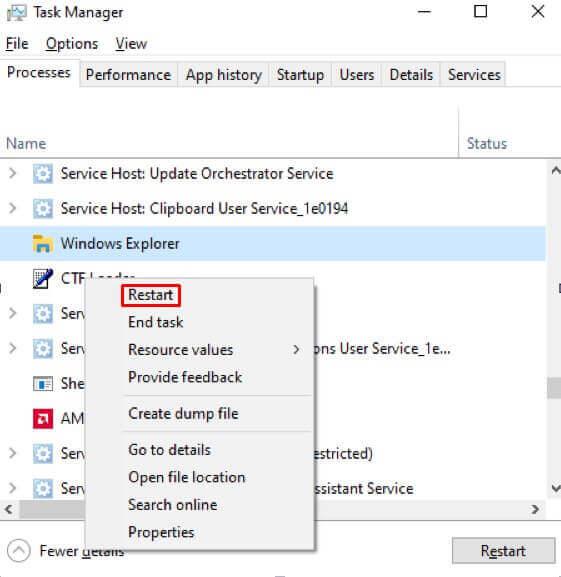Click the Update Orchestrator Service gear icon
This screenshot has width=561, height=577.
[x=43, y=174]
